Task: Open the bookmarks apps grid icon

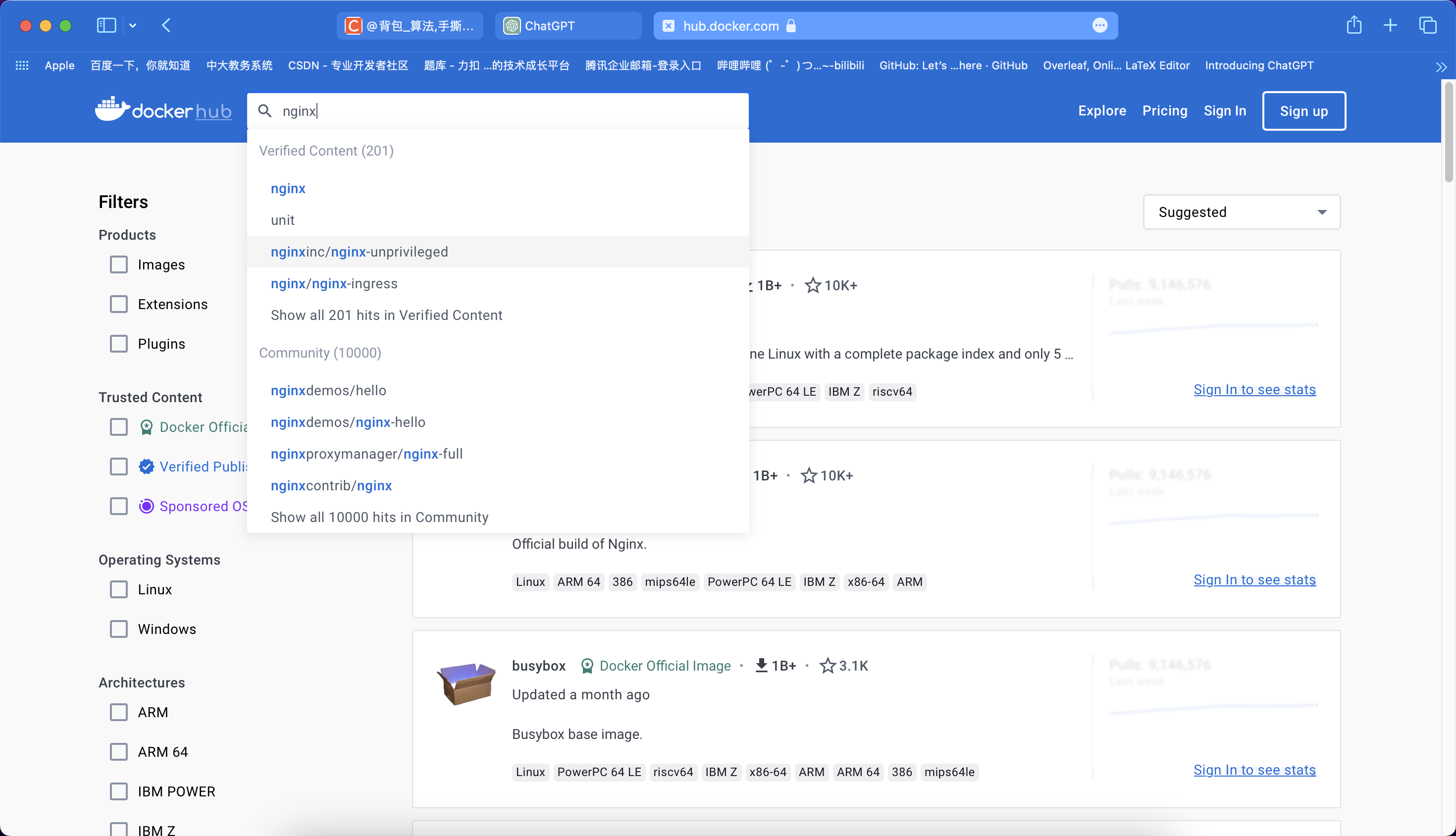Action: pos(22,65)
